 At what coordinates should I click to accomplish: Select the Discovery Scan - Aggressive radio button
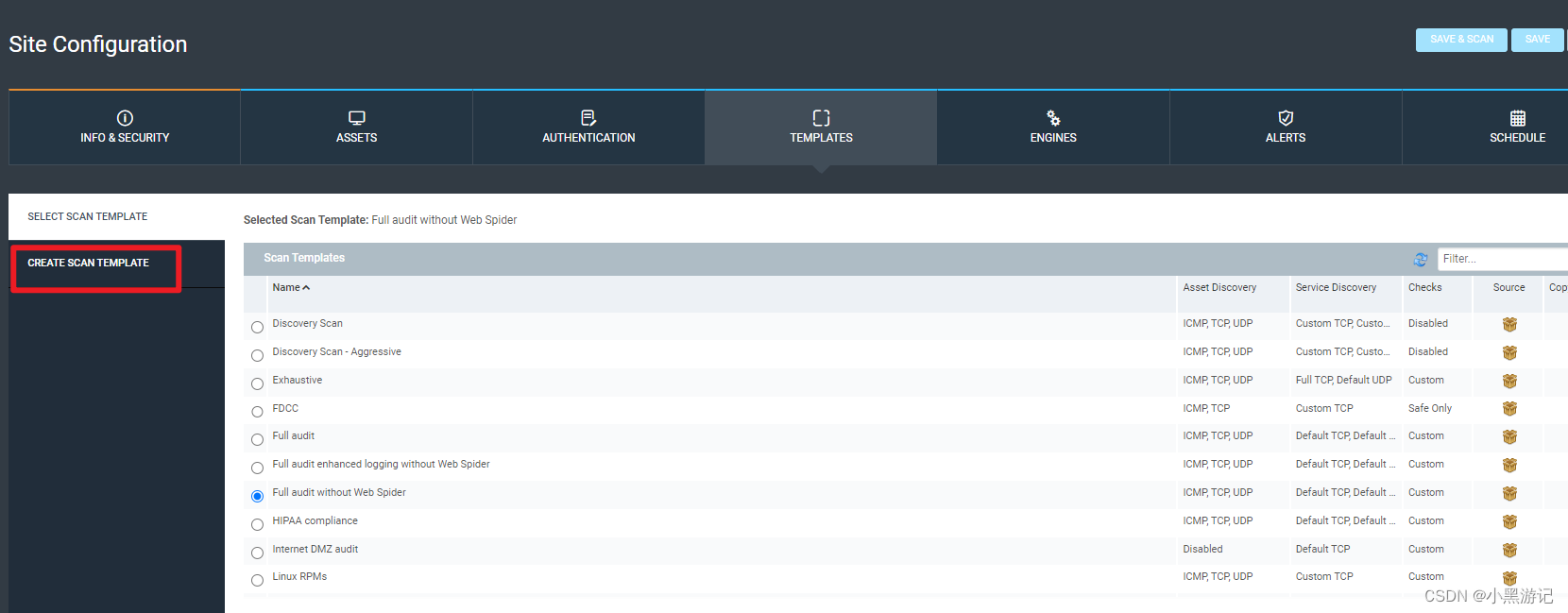tap(257, 355)
